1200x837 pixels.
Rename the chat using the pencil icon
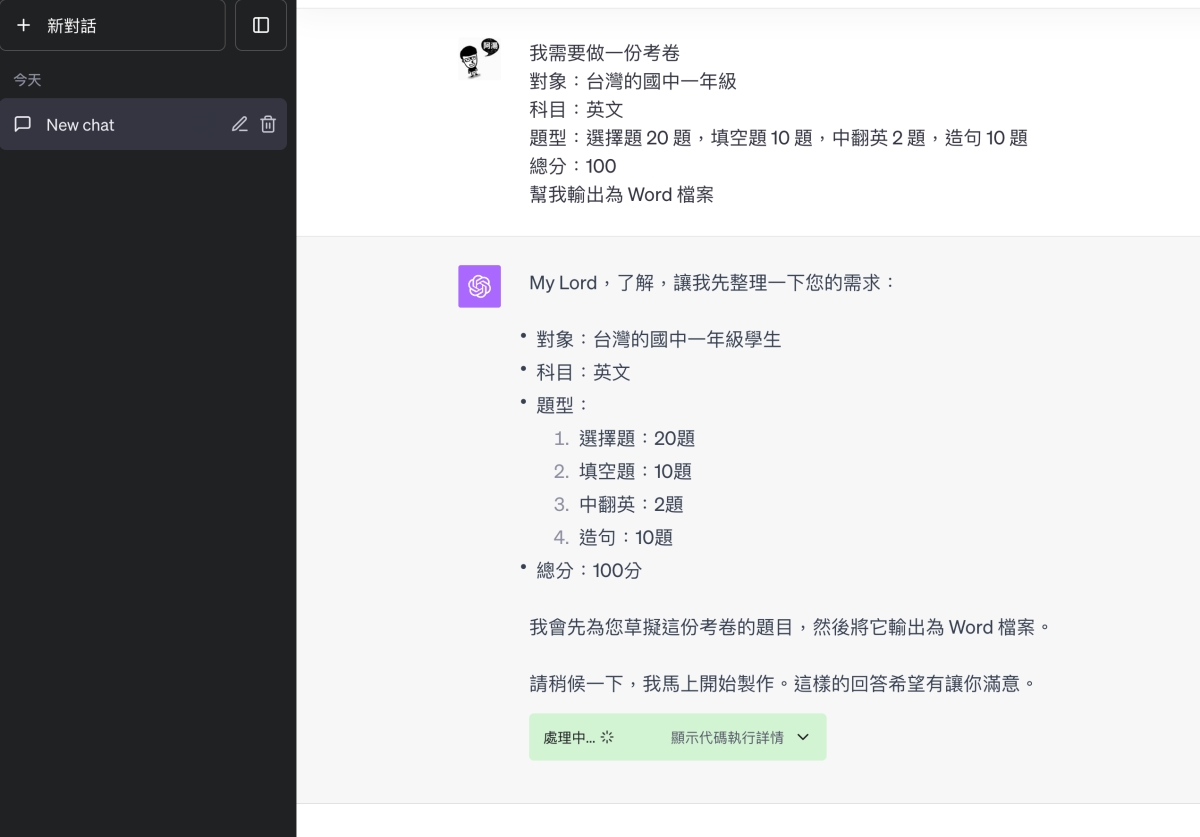(x=239, y=125)
